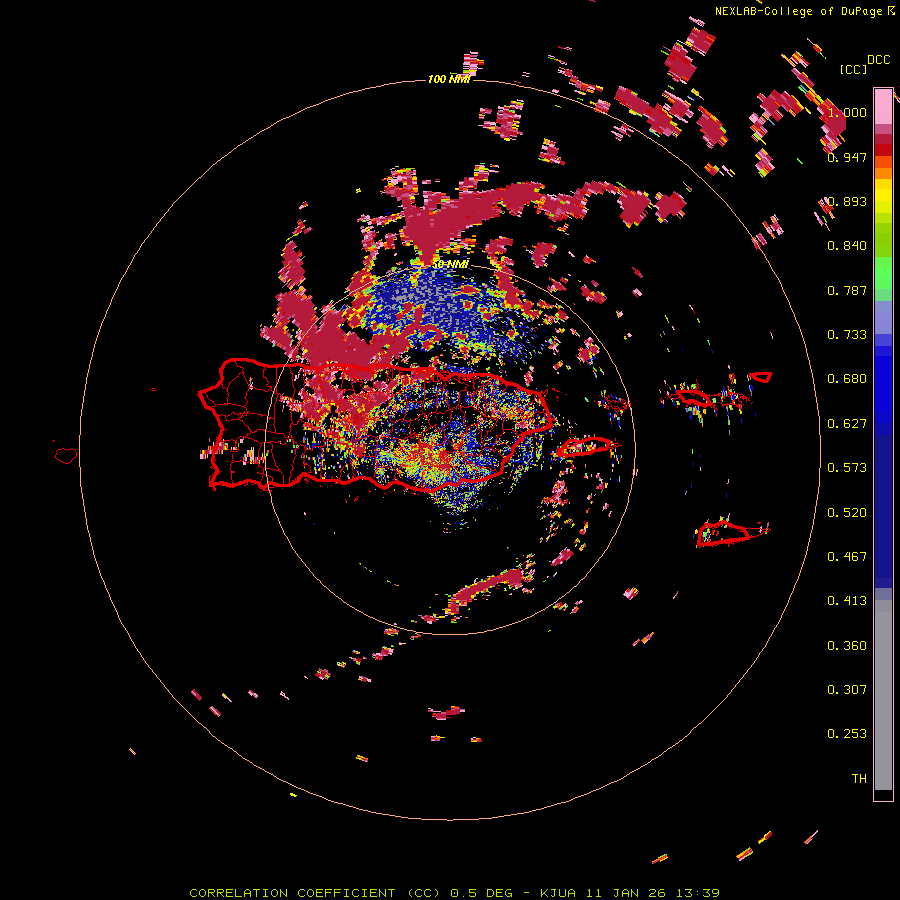
Task: Click the 0.253 color scale value
Action: (847, 734)
